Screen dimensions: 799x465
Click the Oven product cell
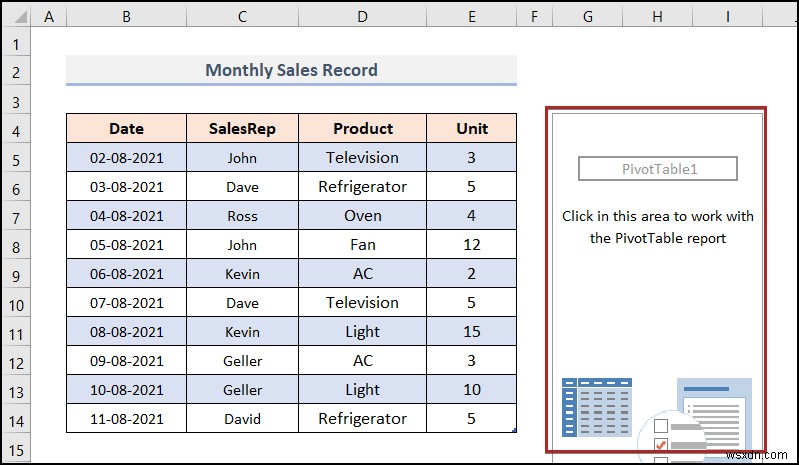362,215
